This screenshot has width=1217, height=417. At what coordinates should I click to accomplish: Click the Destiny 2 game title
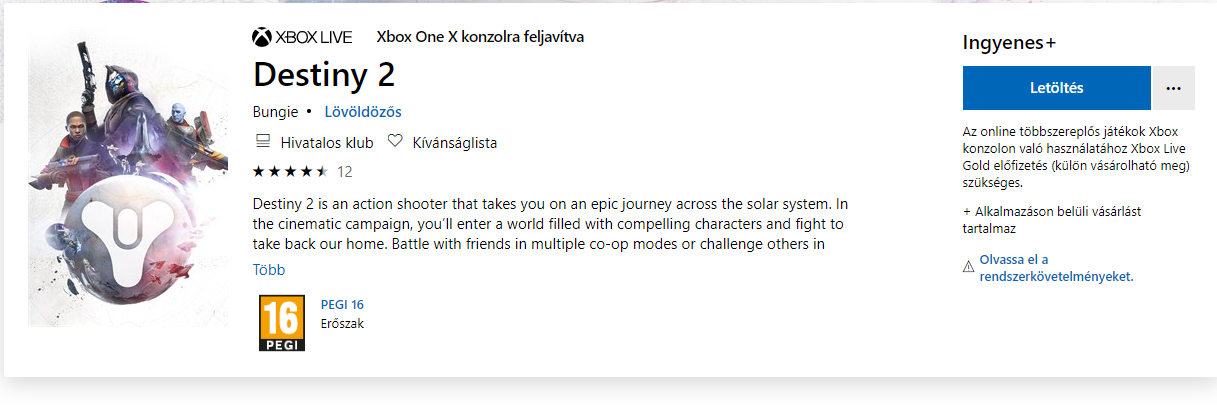pos(324,76)
